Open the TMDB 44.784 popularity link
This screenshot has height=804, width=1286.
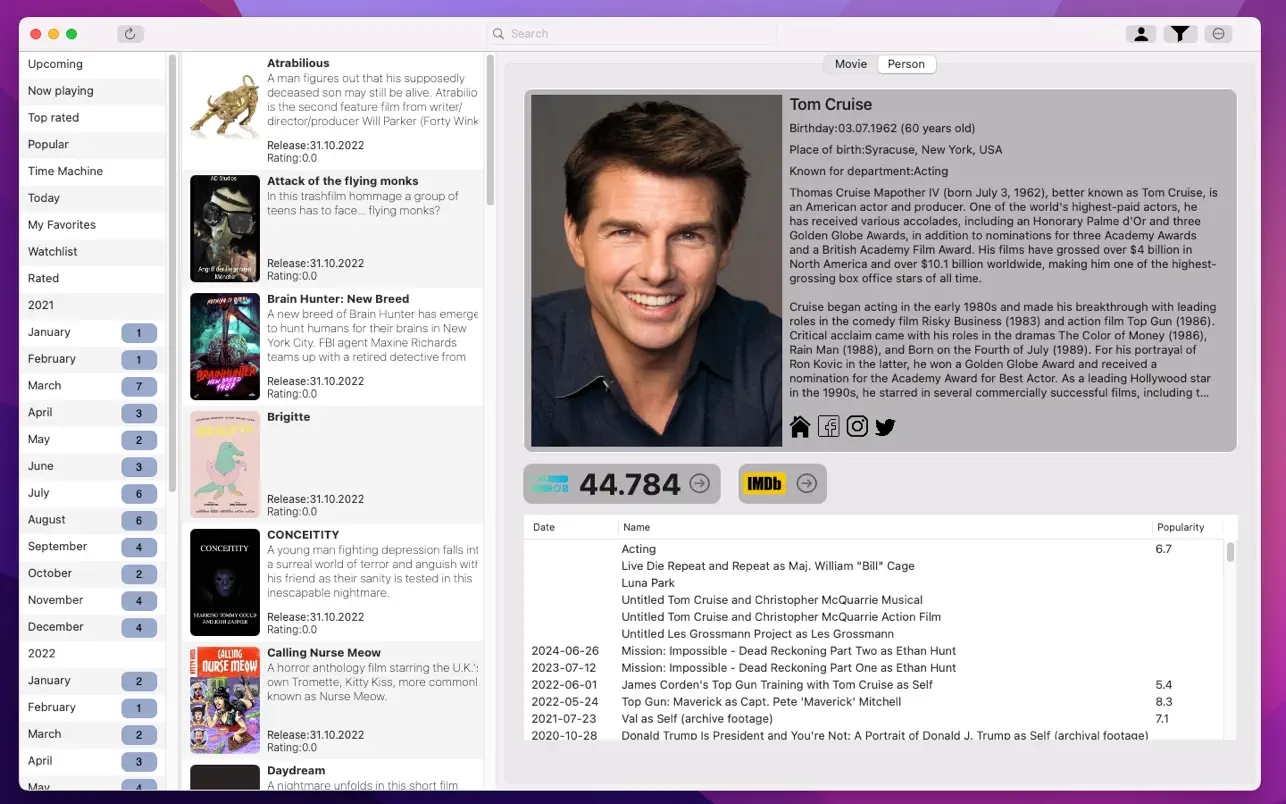pyautogui.click(x=621, y=484)
